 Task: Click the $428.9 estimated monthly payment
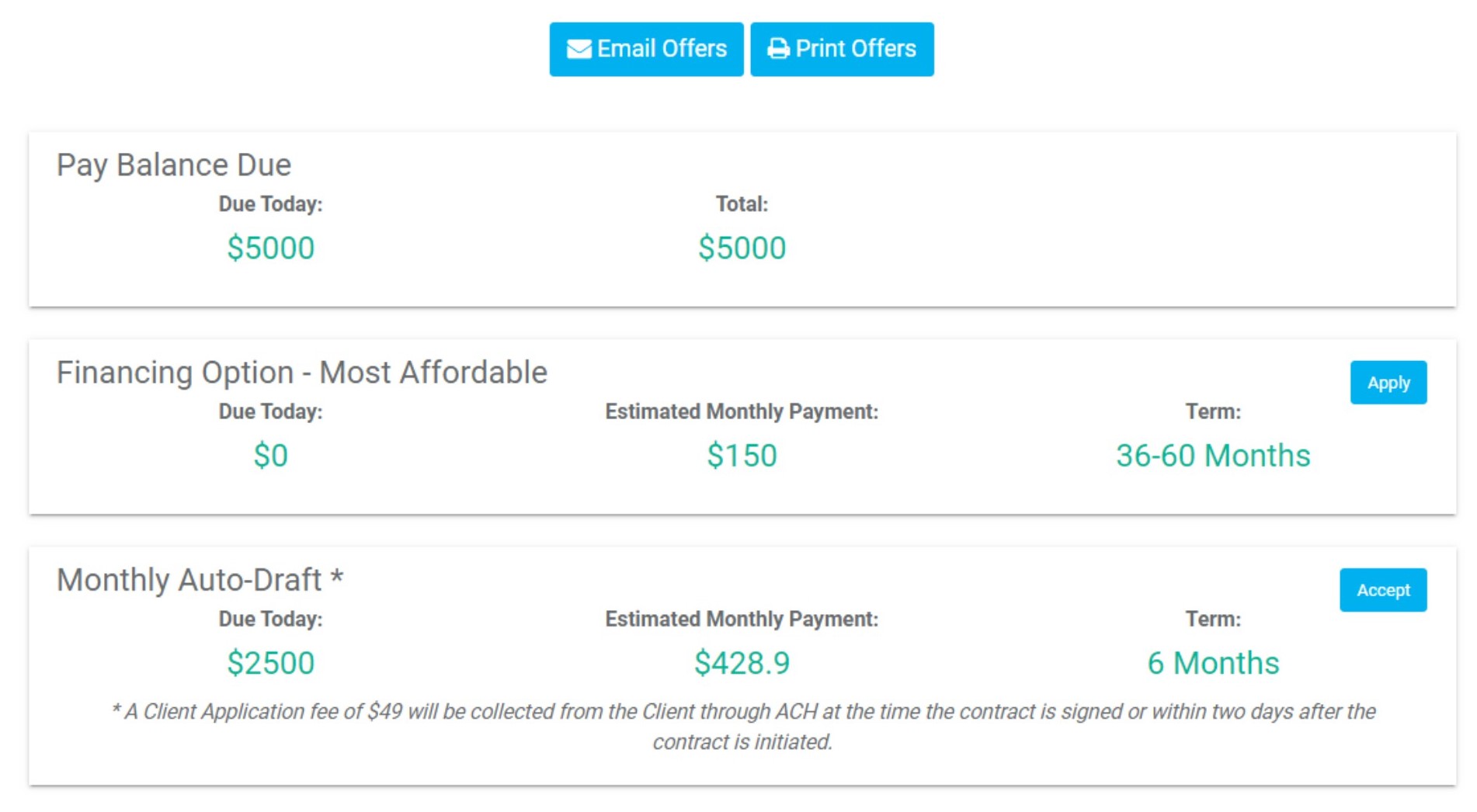point(742,663)
